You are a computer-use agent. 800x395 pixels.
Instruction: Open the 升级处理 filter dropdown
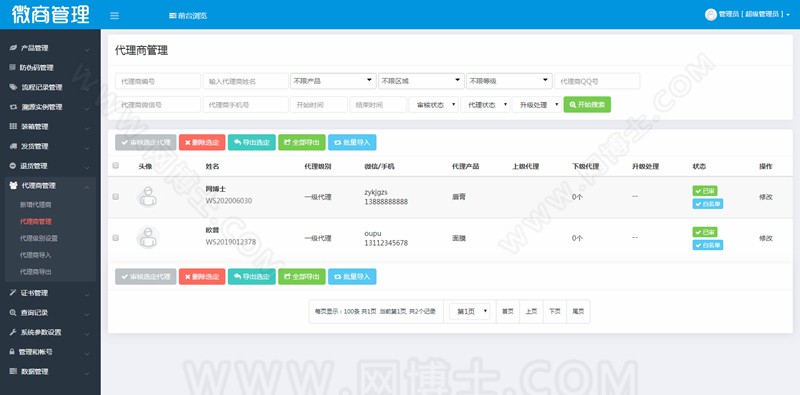coord(537,105)
